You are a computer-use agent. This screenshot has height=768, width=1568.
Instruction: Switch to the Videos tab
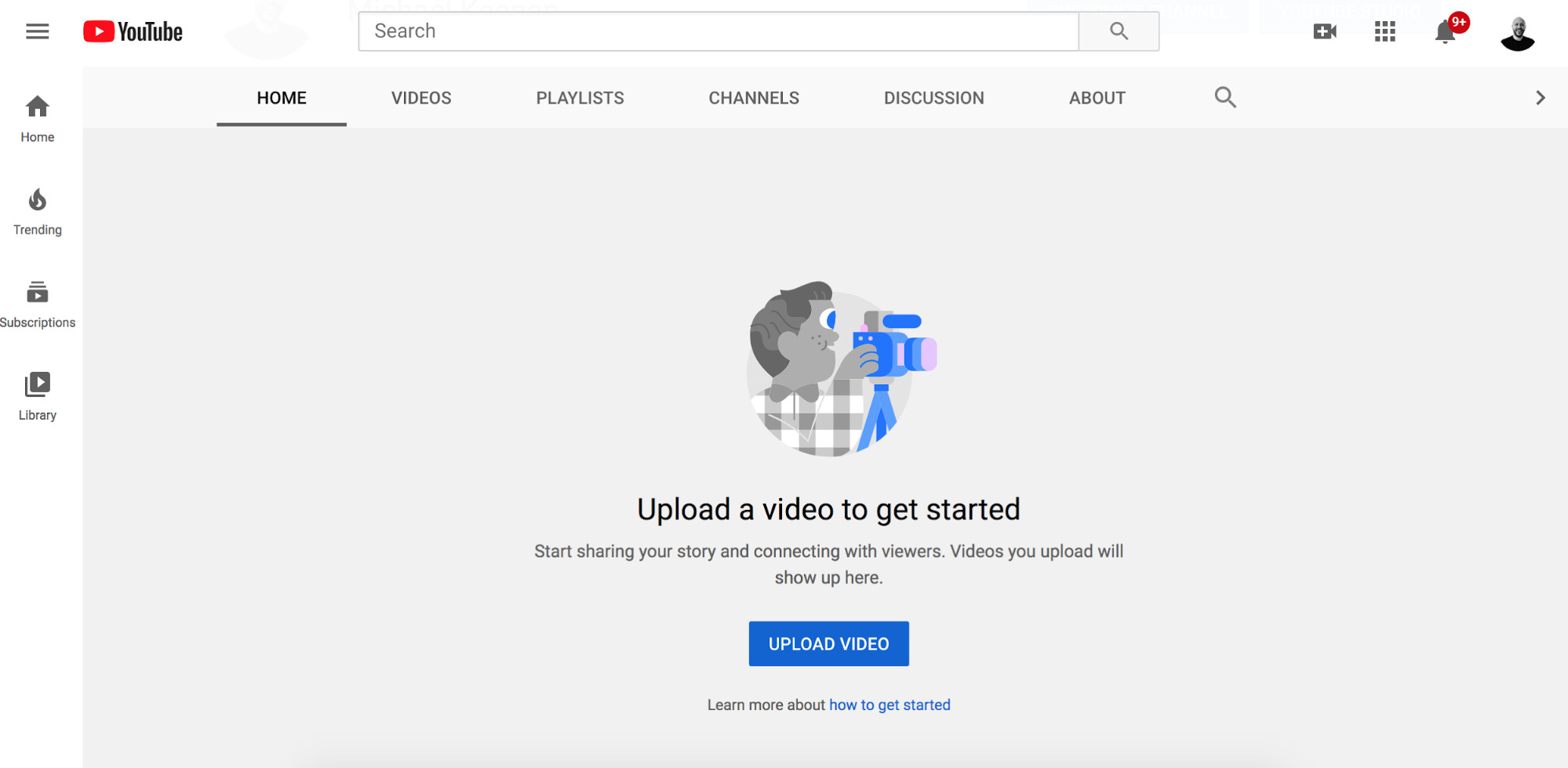[x=421, y=98]
